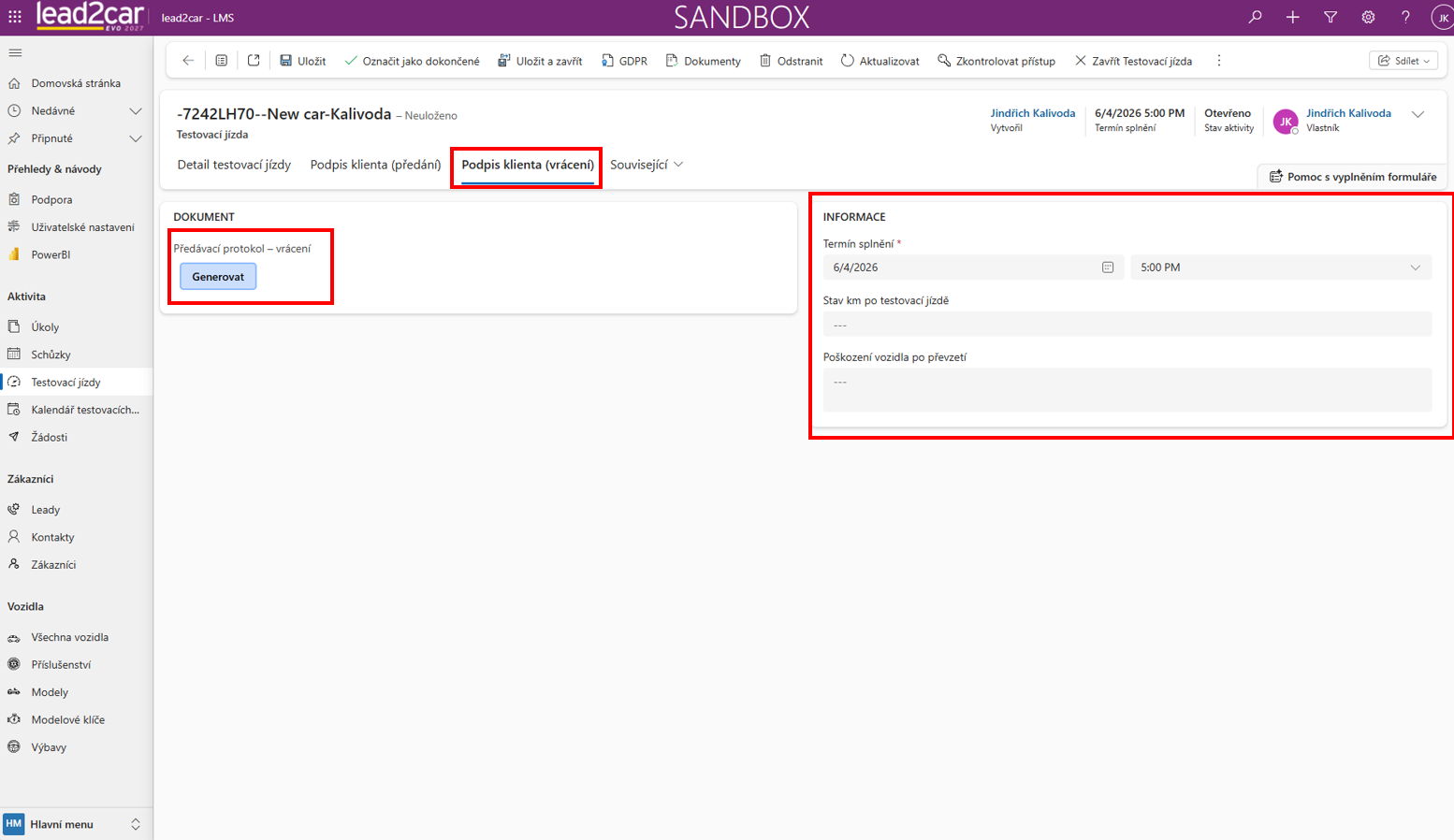Viewport: 1454px width, 840px height.
Task: Click the more commands ellipsis icon
Action: (x=1218, y=61)
